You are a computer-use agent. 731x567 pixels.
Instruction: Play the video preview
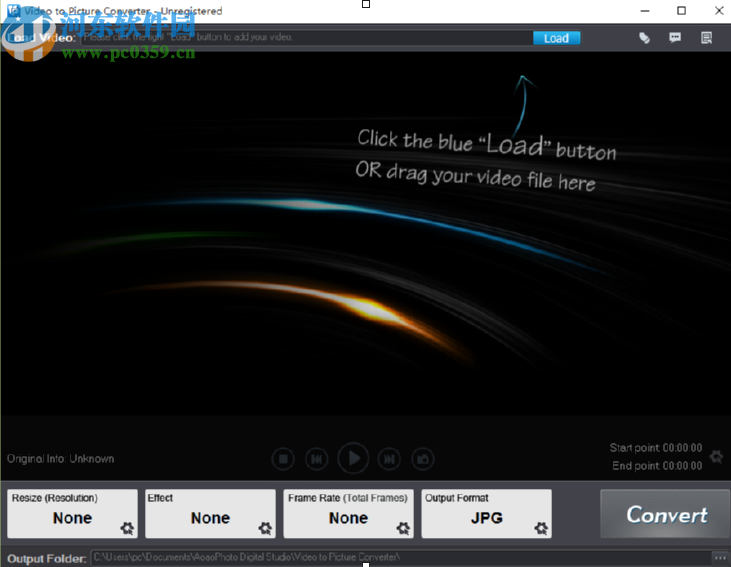click(353, 458)
